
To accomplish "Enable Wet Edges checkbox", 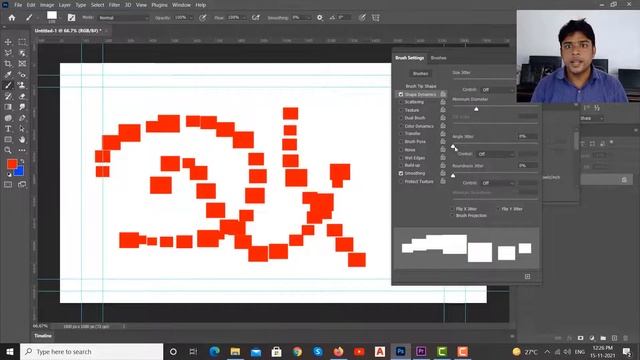I will (x=401, y=158).
